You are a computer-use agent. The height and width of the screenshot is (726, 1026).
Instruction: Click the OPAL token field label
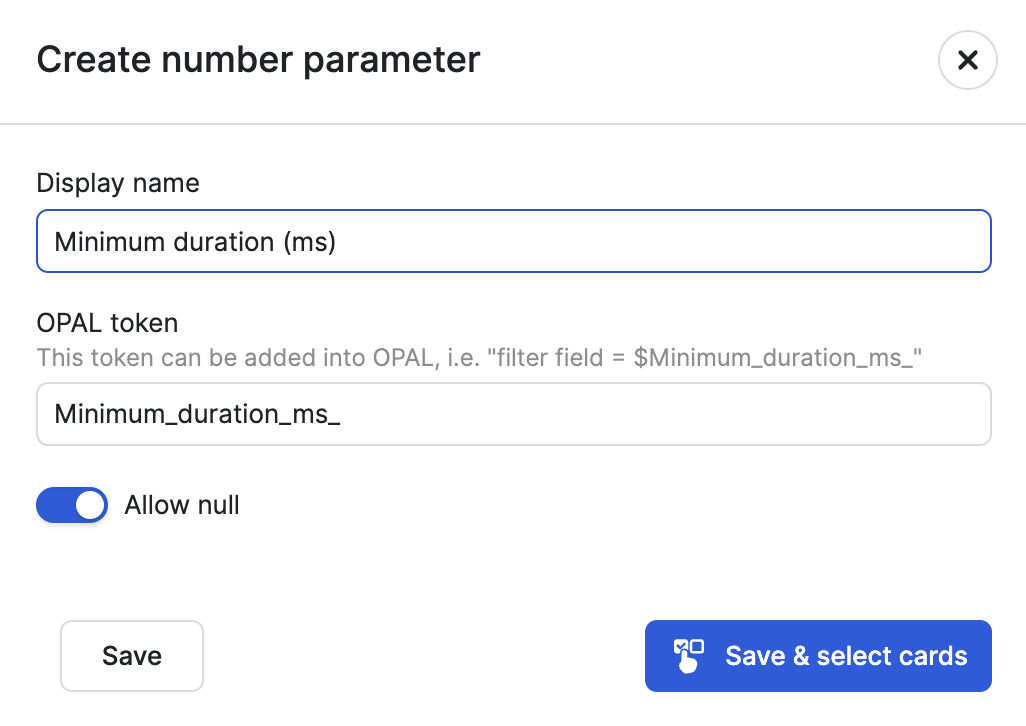tap(107, 323)
